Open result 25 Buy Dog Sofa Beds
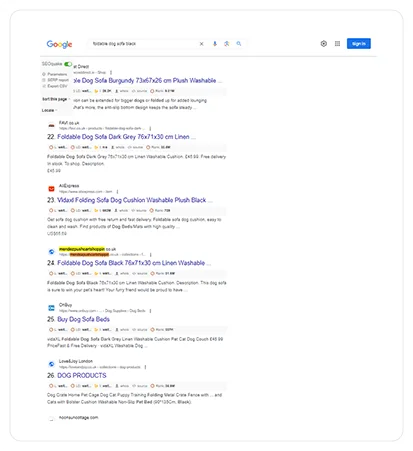The image size is (413, 451). pos(83,319)
